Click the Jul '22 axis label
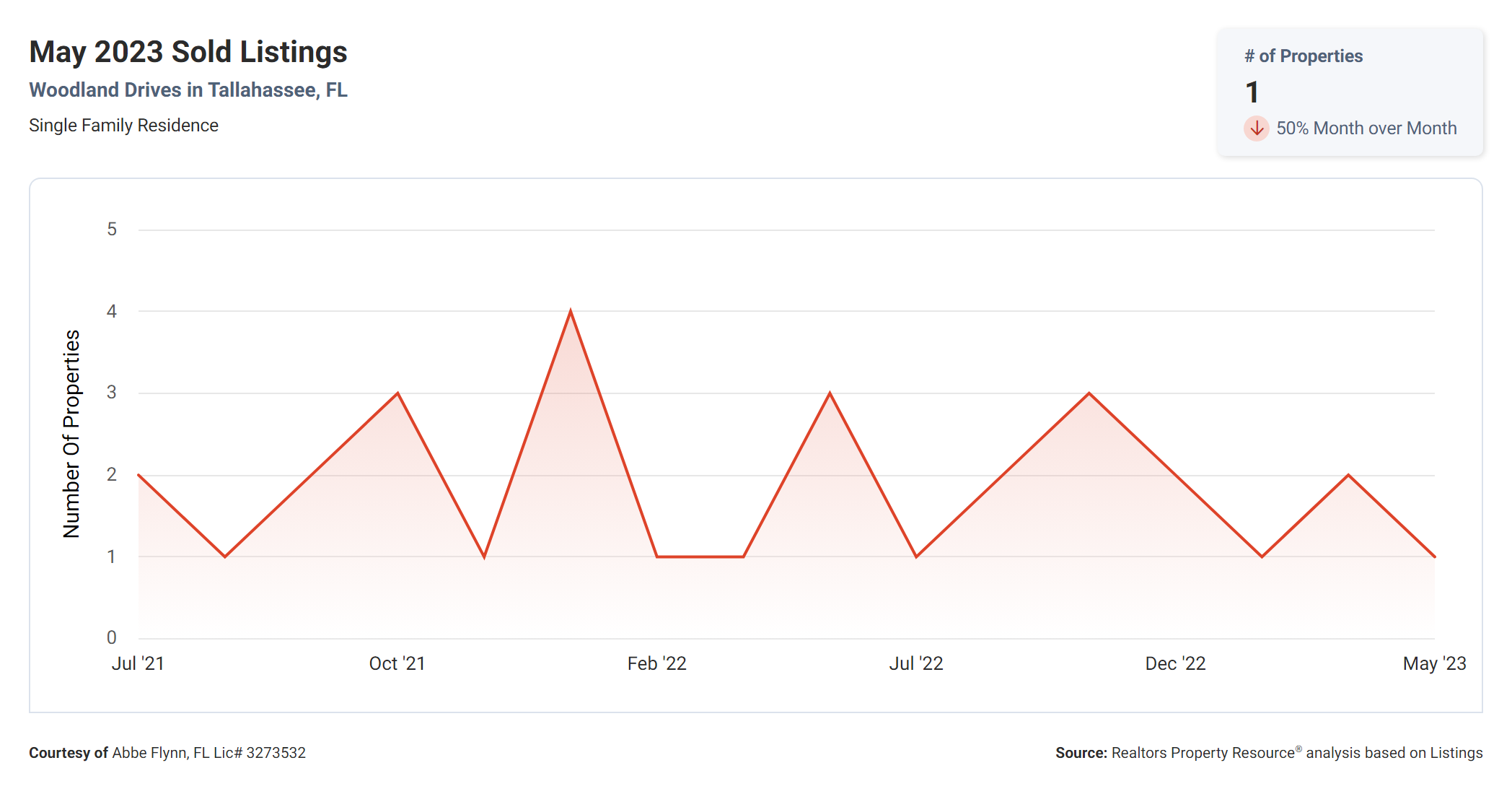 (916, 663)
